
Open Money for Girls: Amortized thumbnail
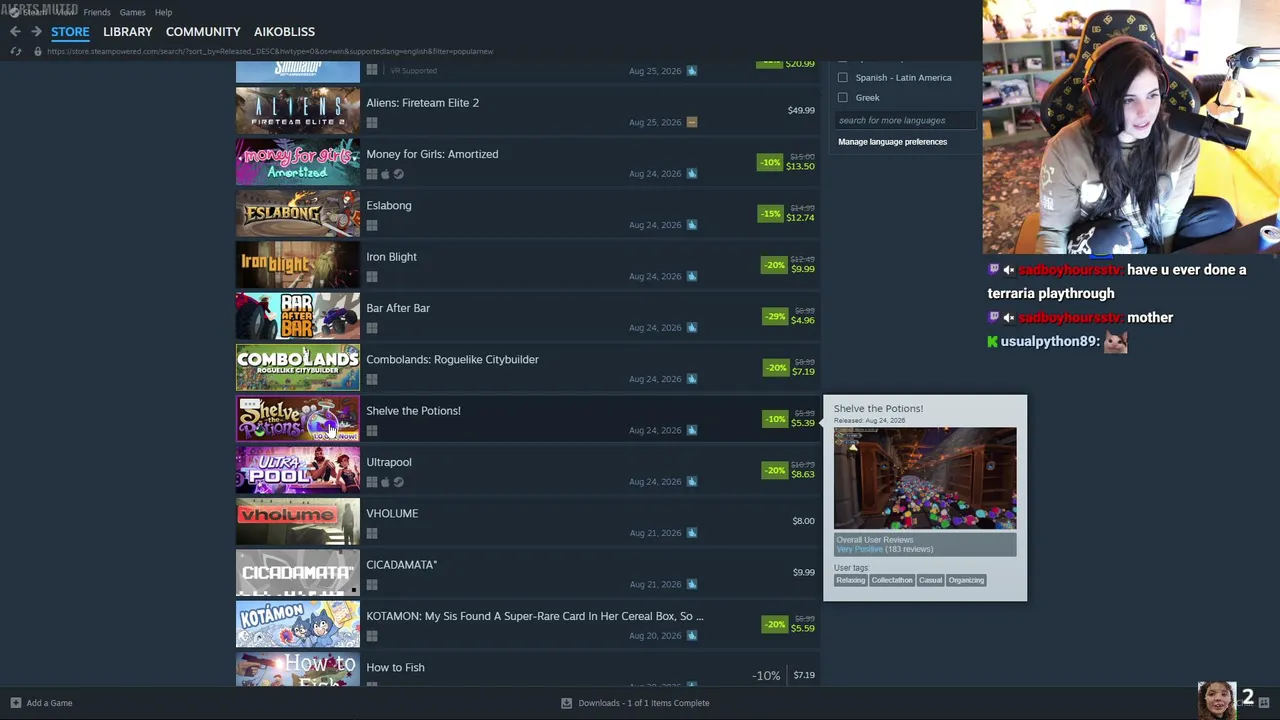click(x=297, y=162)
